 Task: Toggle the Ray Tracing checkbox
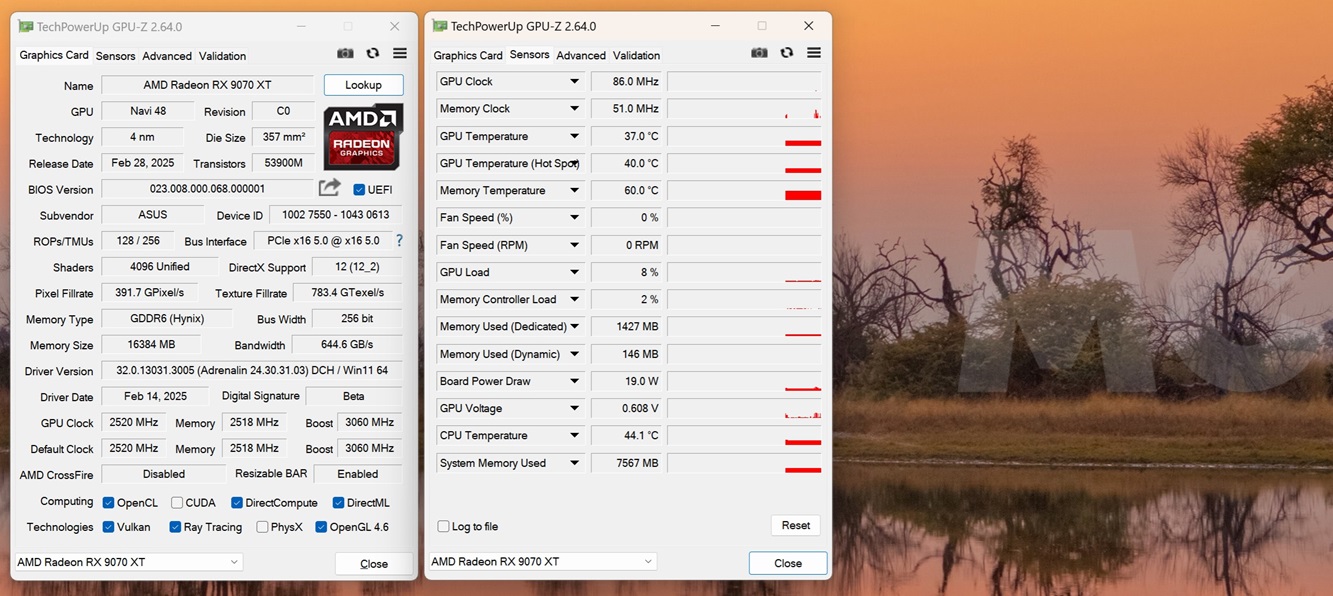(x=175, y=527)
